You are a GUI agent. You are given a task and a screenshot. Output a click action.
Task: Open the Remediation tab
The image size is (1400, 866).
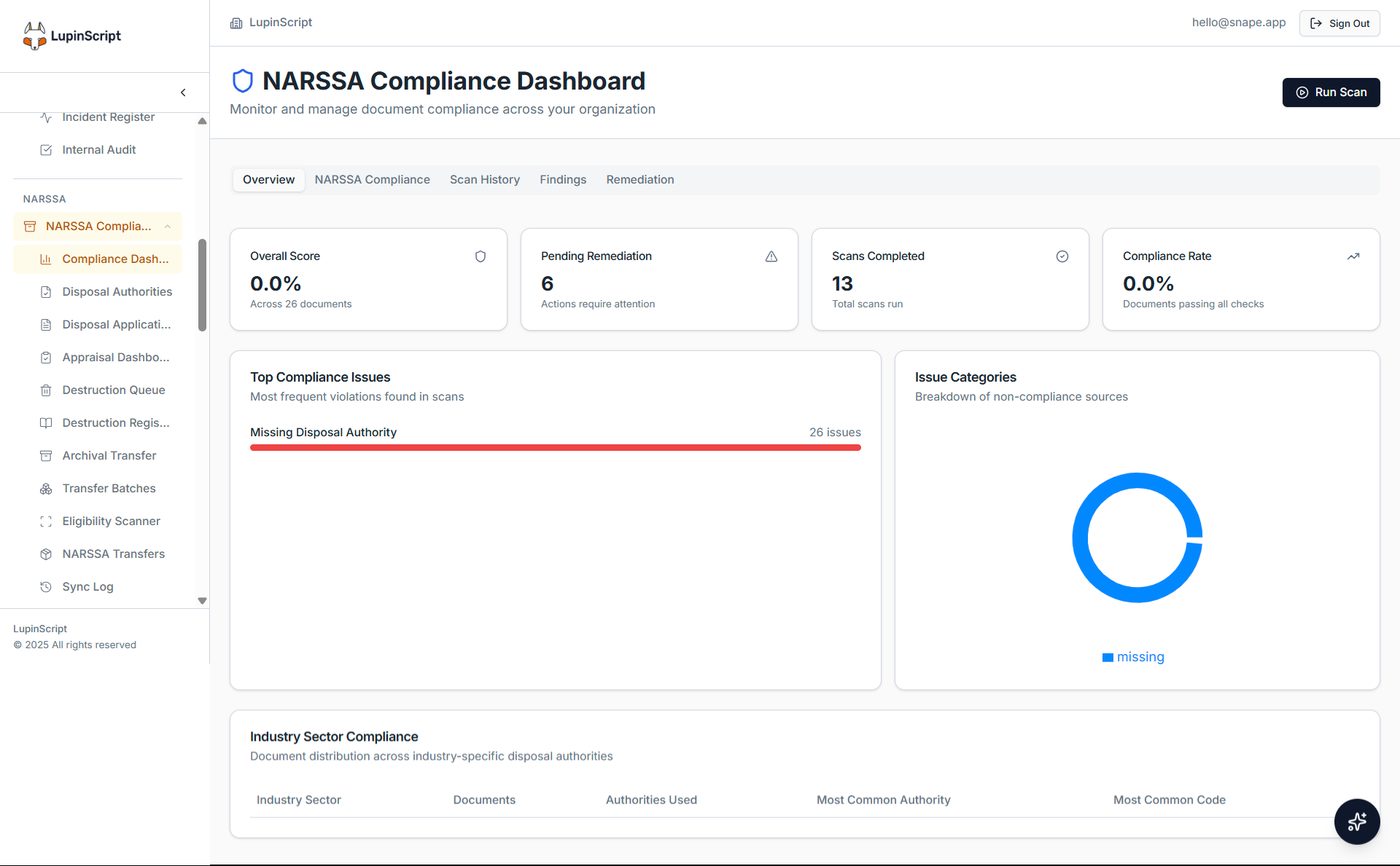(x=640, y=180)
